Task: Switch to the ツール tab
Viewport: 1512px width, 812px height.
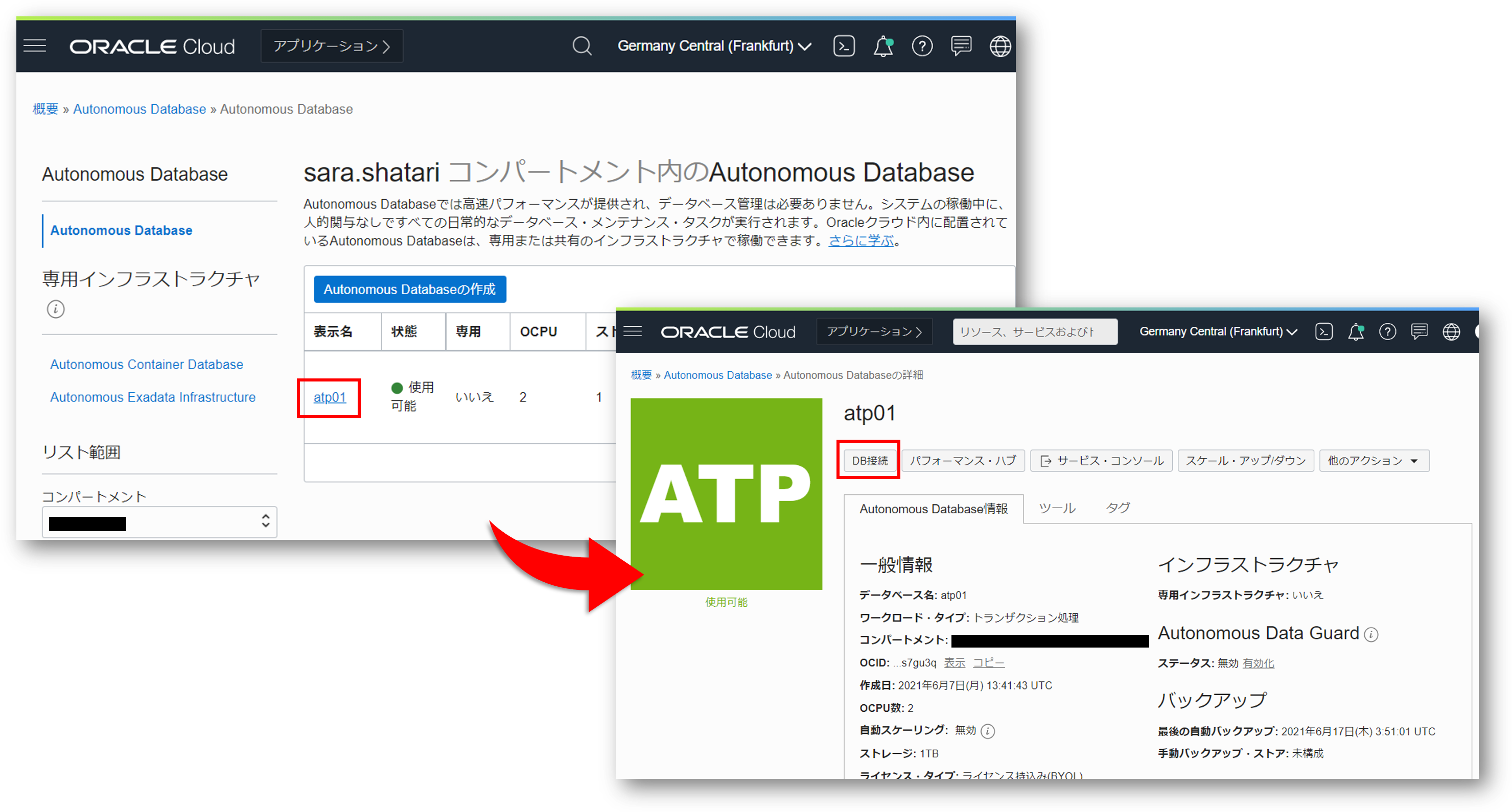Action: coord(1057,508)
